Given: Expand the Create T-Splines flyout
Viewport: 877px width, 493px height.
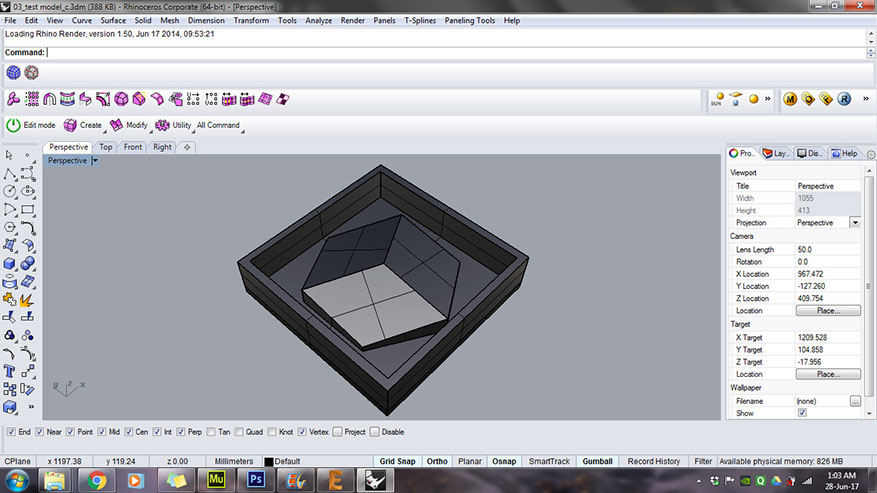Looking at the screenshot, I should [104, 132].
